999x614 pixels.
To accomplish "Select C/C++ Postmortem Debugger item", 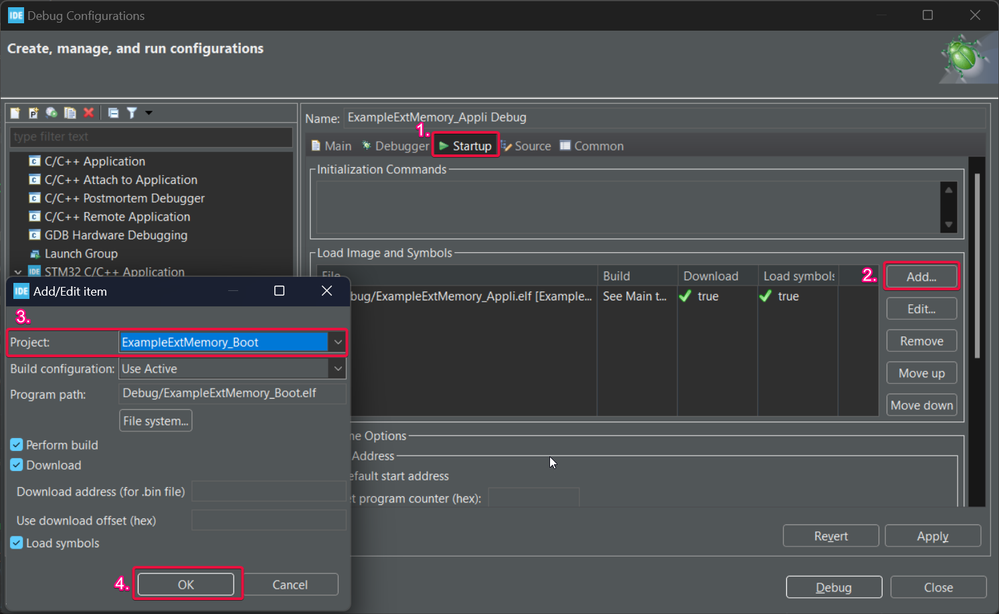I will coord(124,198).
